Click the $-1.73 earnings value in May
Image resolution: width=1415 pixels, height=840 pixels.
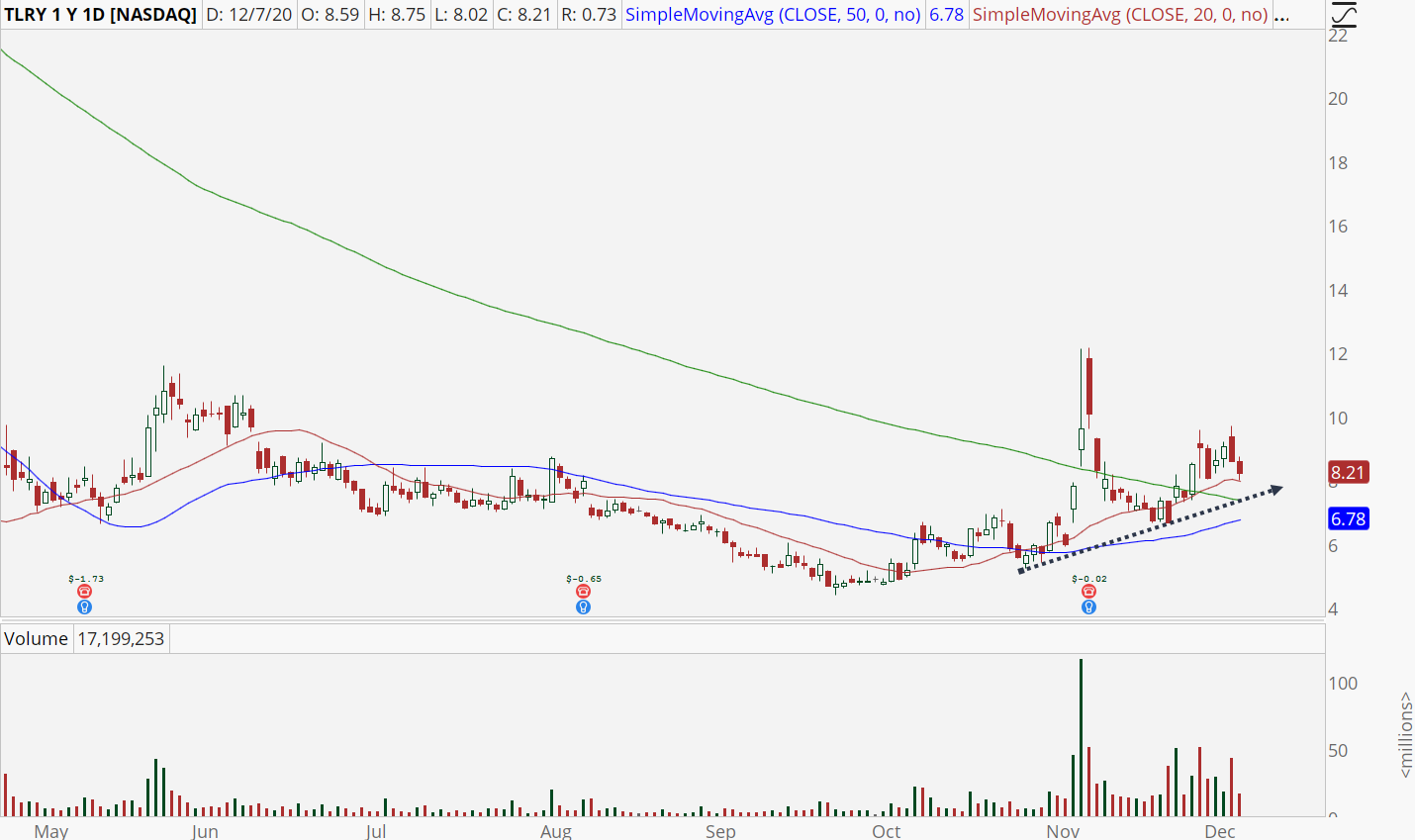point(86,578)
